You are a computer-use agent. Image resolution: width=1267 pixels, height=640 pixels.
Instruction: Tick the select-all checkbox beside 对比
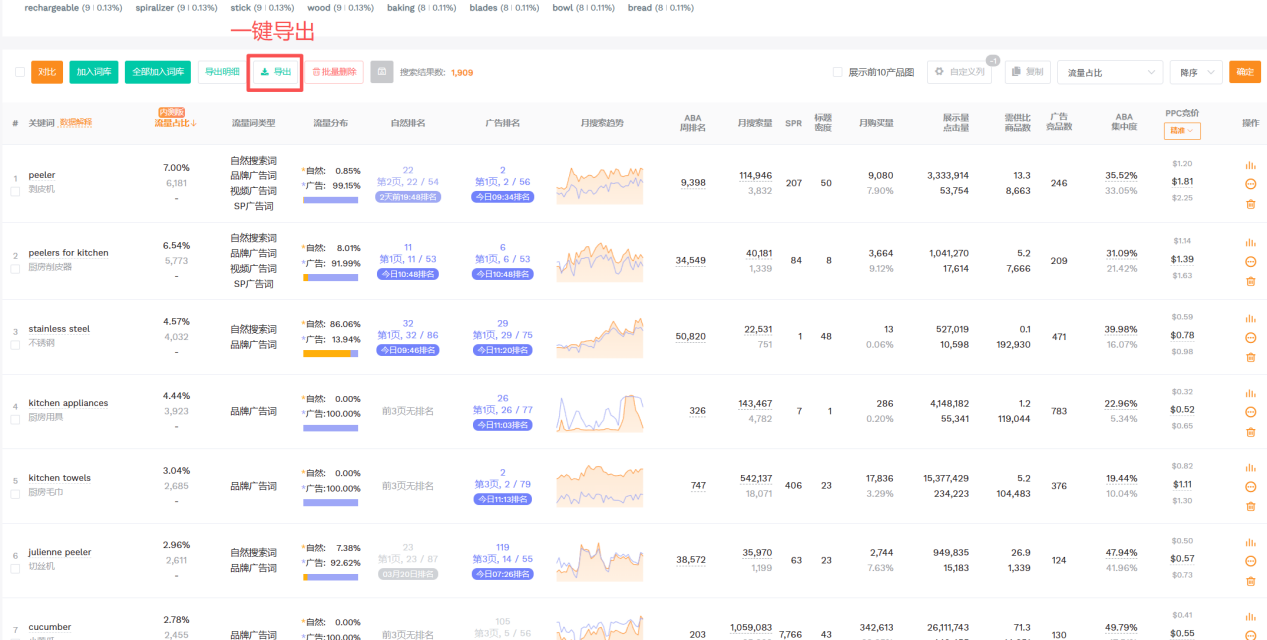point(20,72)
